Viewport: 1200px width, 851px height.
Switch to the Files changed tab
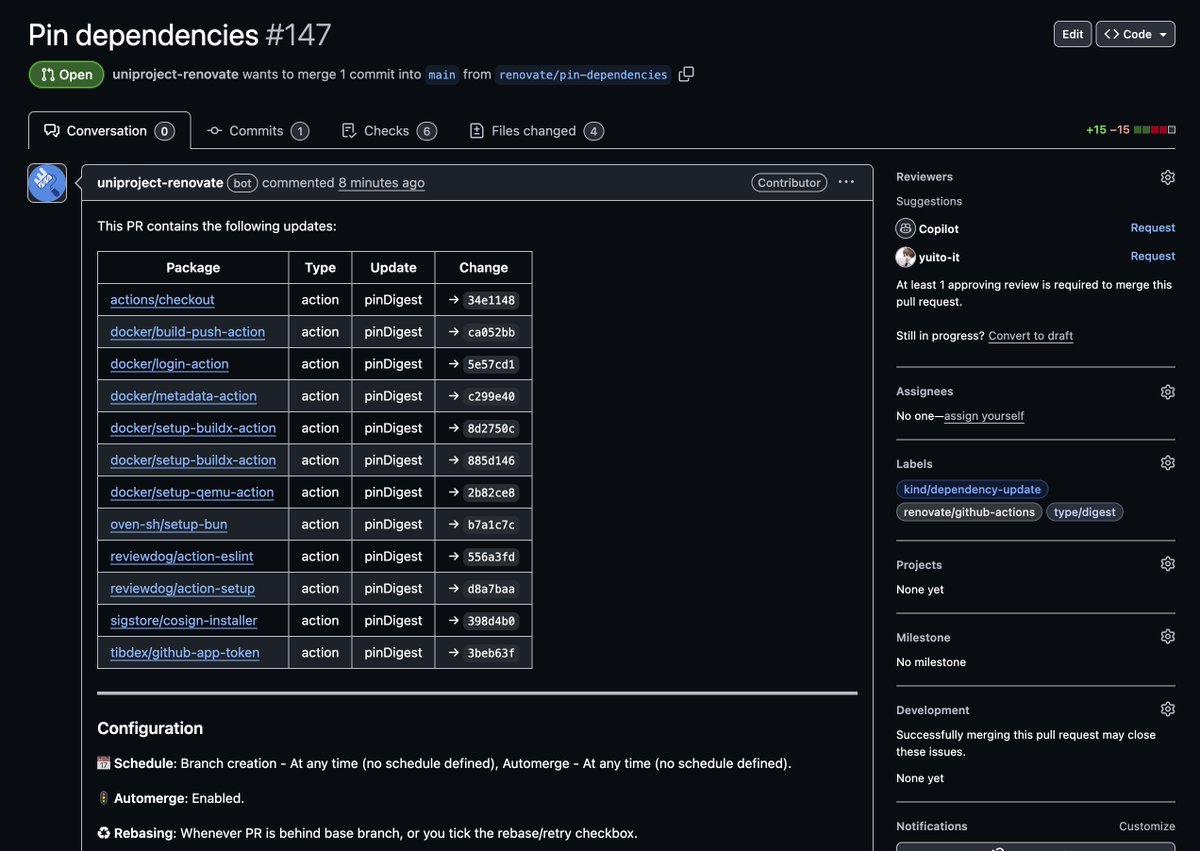536,131
